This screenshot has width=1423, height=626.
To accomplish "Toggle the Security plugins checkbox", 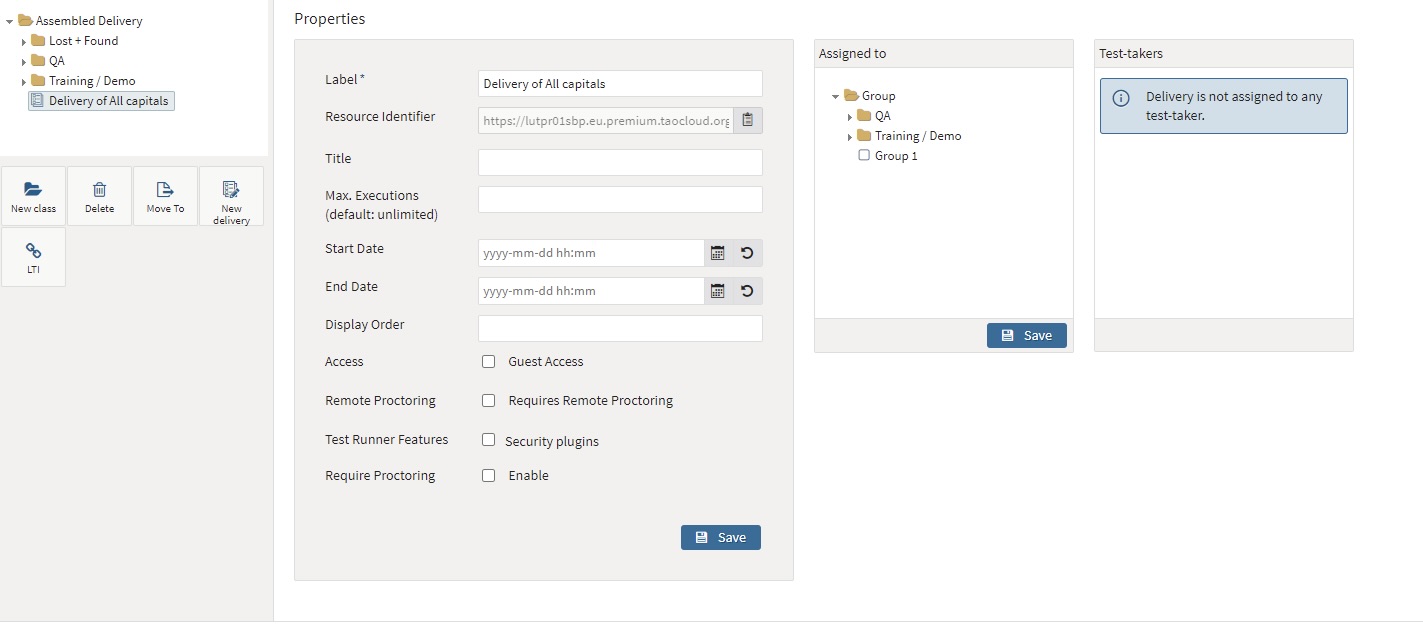I will [x=489, y=440].
